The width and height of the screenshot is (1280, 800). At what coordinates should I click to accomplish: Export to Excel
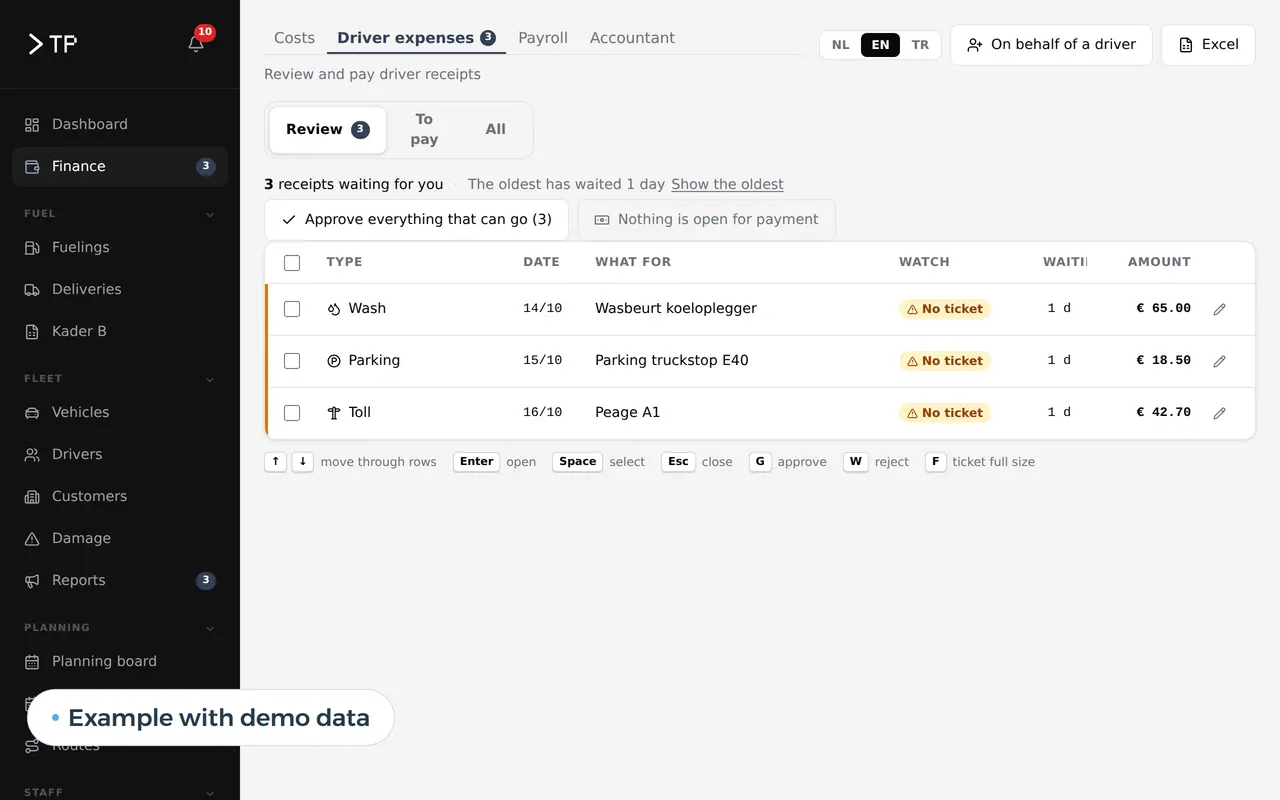pos(1208,45)
